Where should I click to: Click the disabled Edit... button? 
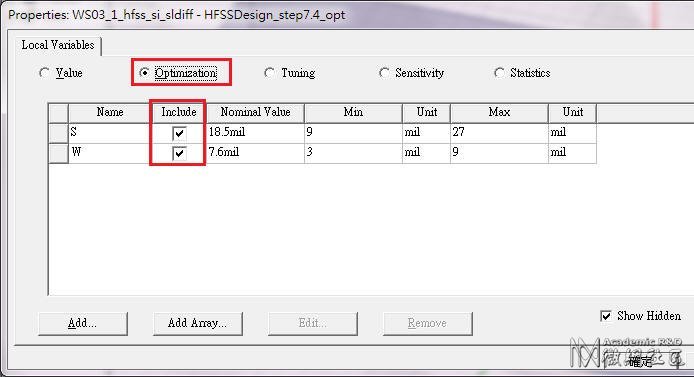pyautogui.click(x=312, y=323)
